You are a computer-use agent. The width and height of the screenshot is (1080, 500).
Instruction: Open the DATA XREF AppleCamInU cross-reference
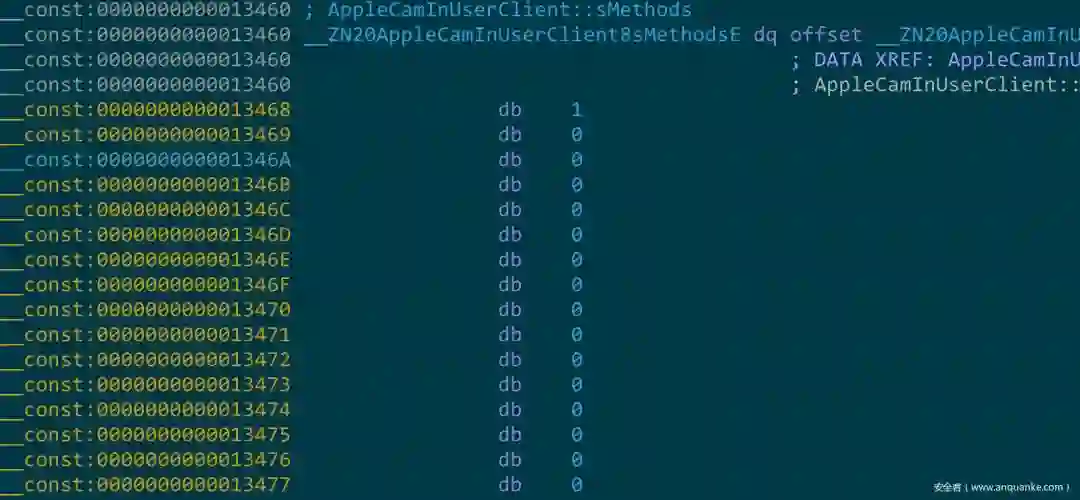935,61
